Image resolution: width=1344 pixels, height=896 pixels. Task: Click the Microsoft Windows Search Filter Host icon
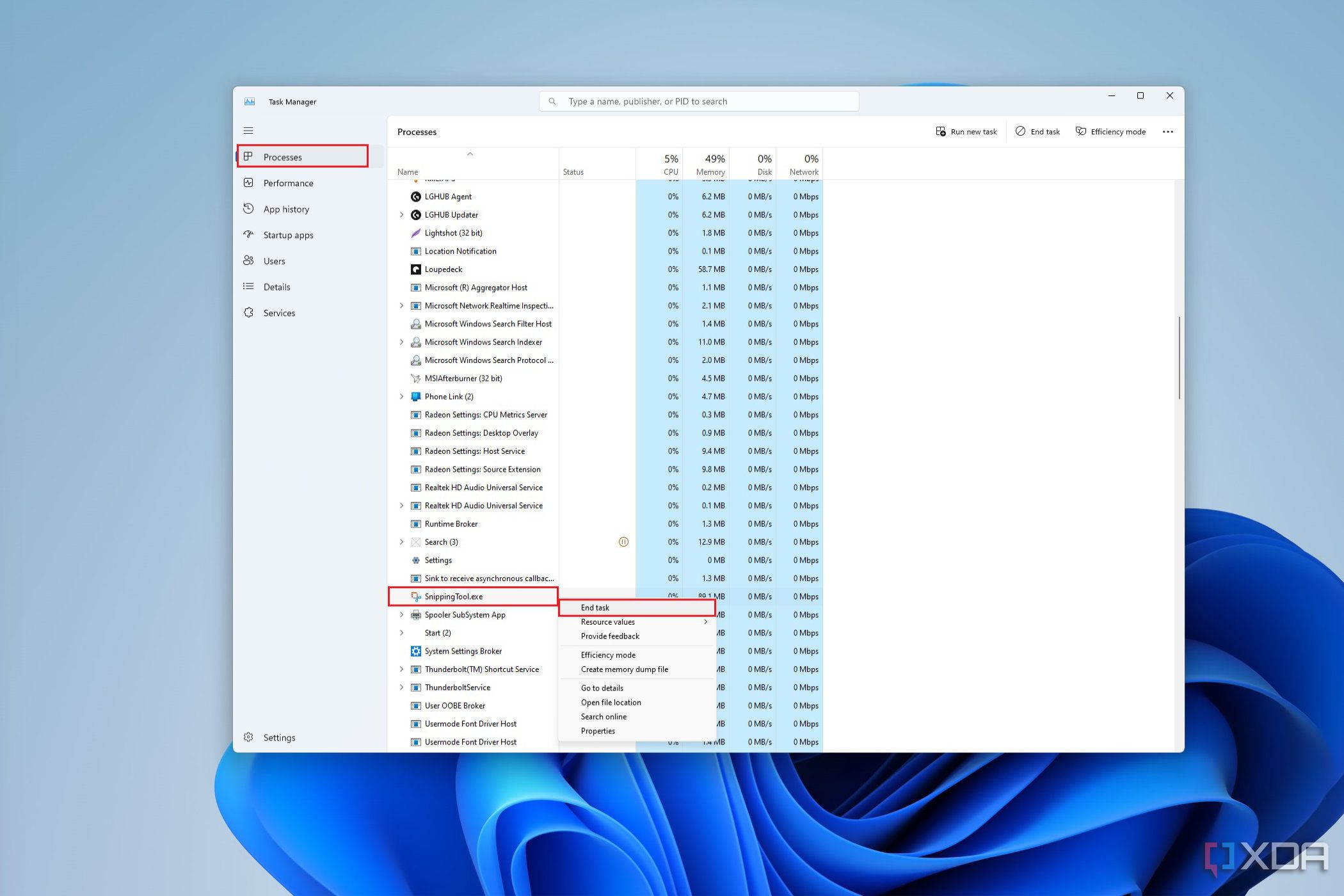[416, 324]
